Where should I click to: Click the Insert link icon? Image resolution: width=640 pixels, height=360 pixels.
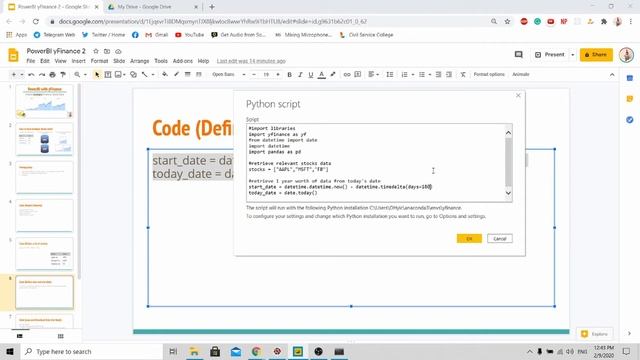click(x=347, y=75)
